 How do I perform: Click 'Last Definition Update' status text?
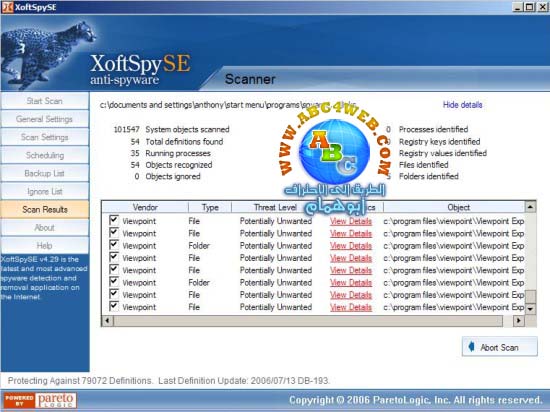pos(244,381)
